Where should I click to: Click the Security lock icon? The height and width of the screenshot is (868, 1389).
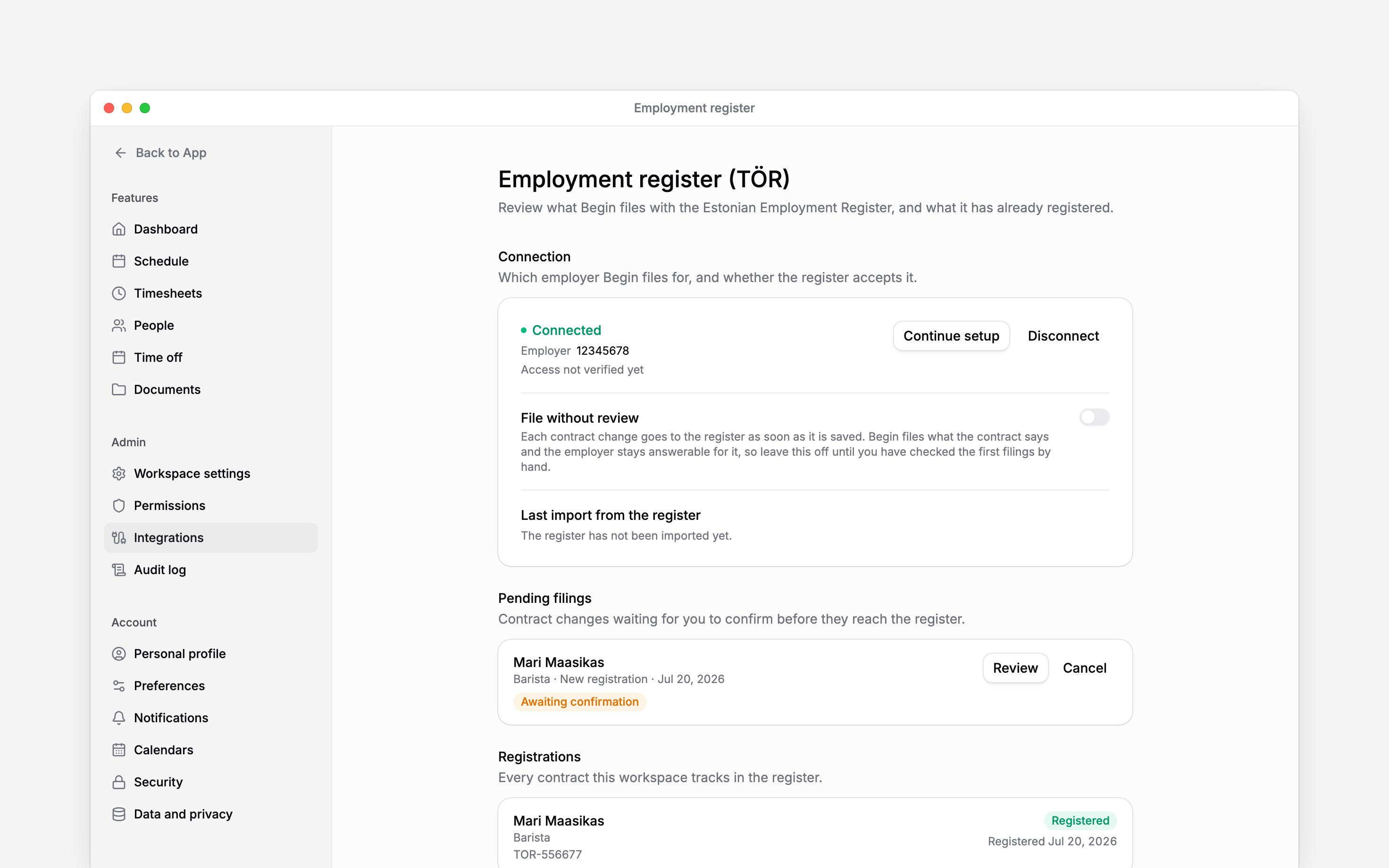(119, 783)
